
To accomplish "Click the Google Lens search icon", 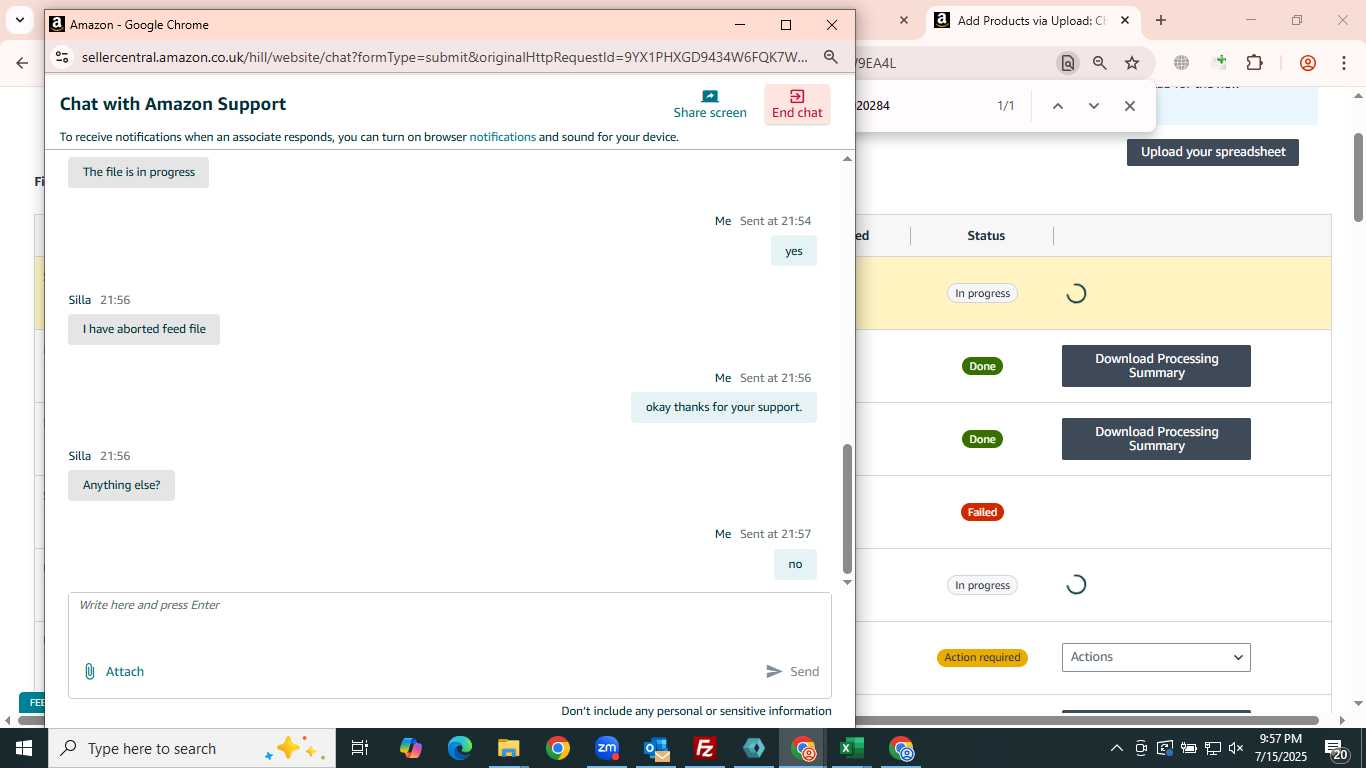I will pyautogui.click(x=1068, y=63).
